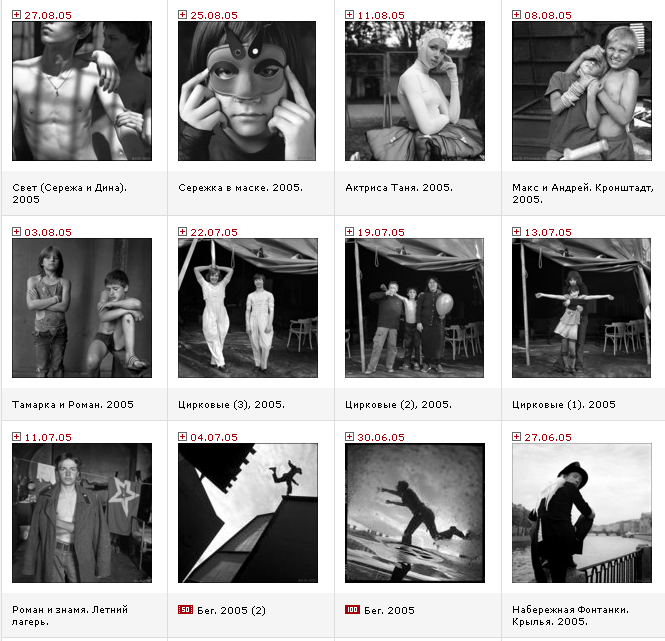This screenshot has width=665, height=641.
Task: Expand the plus icon by date 11.08.05
Action: (x=349, y=15)
